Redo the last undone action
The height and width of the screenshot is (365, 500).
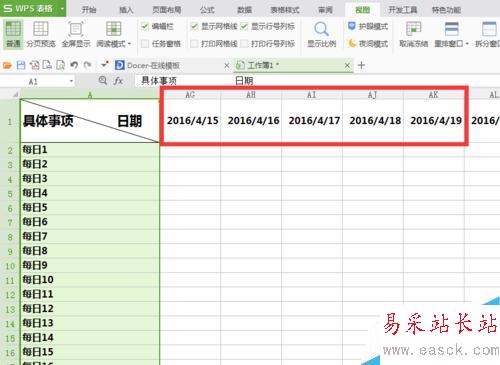[87, 65]
